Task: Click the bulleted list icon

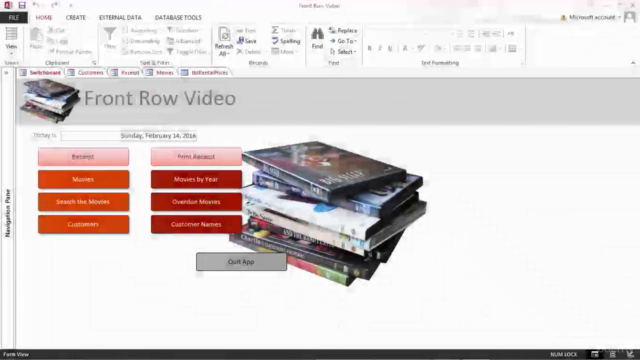Action: [x=460, y=33]
